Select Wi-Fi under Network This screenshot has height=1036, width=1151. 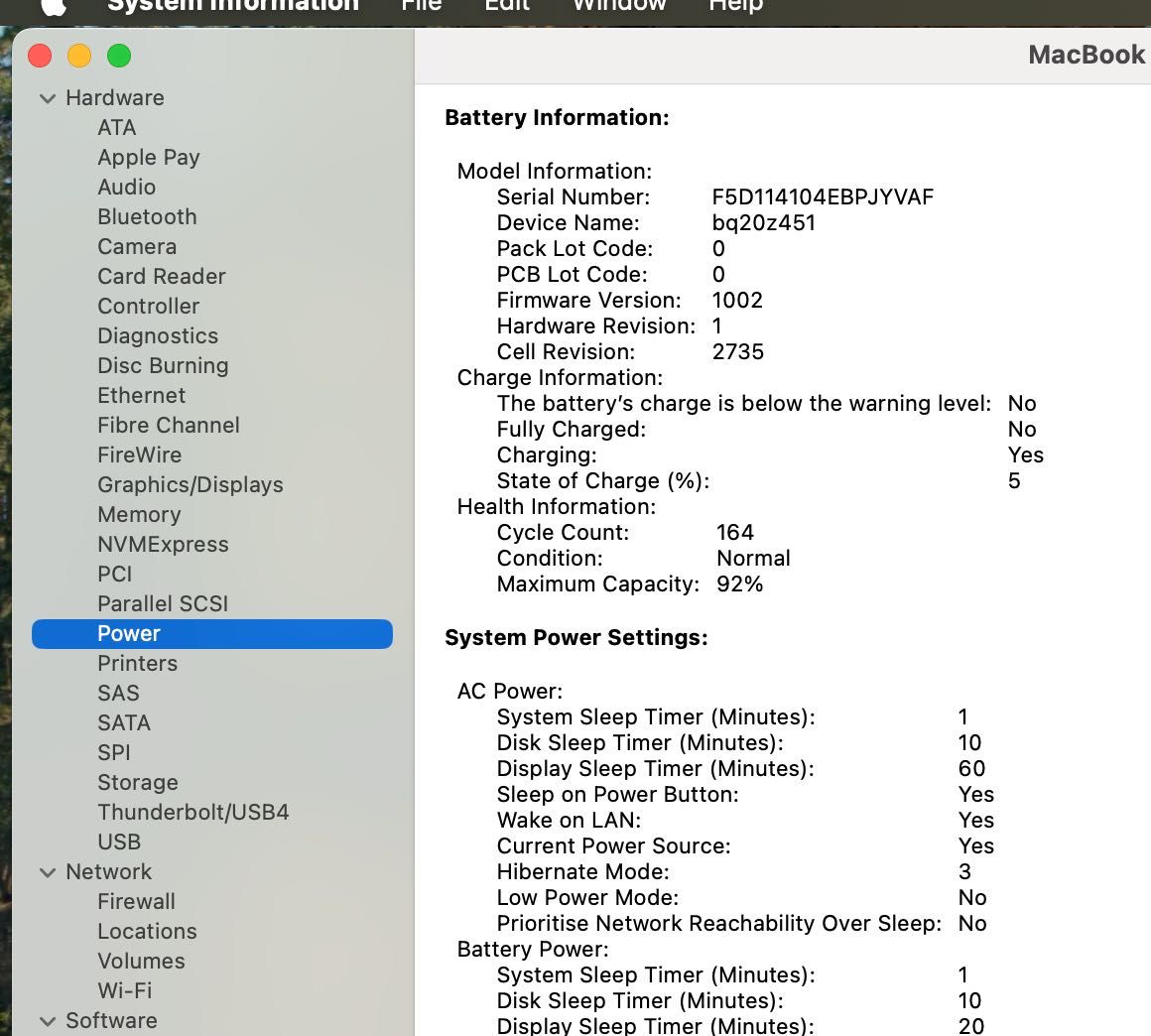pyautogui.click(x=125, y=991)
